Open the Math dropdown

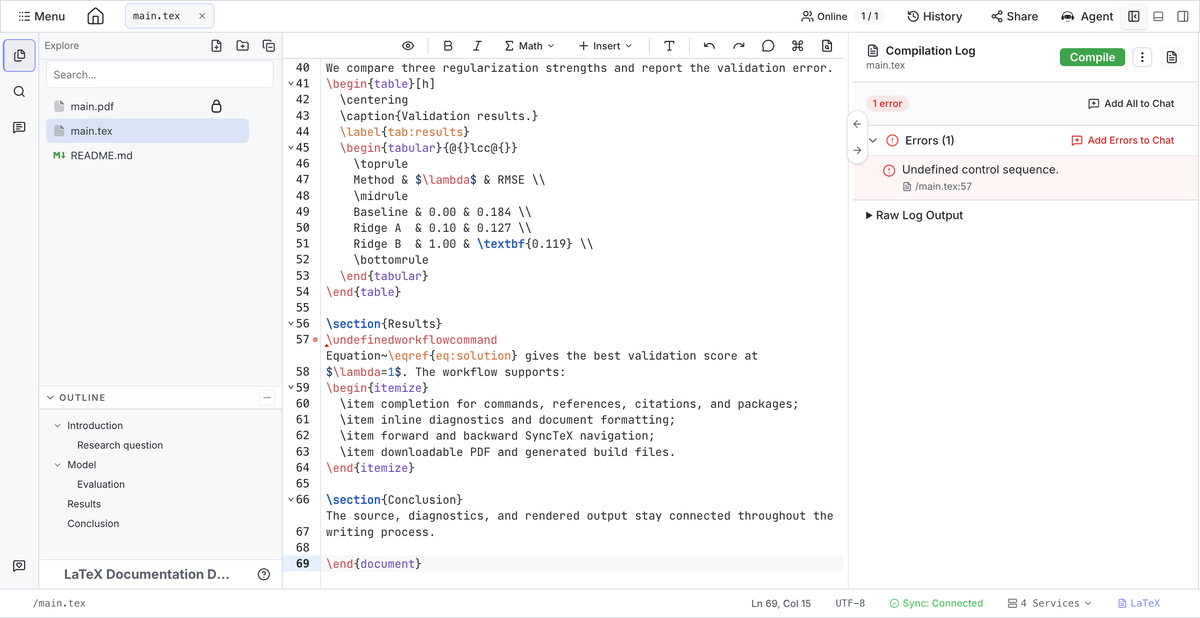click(x=529, y=46)
